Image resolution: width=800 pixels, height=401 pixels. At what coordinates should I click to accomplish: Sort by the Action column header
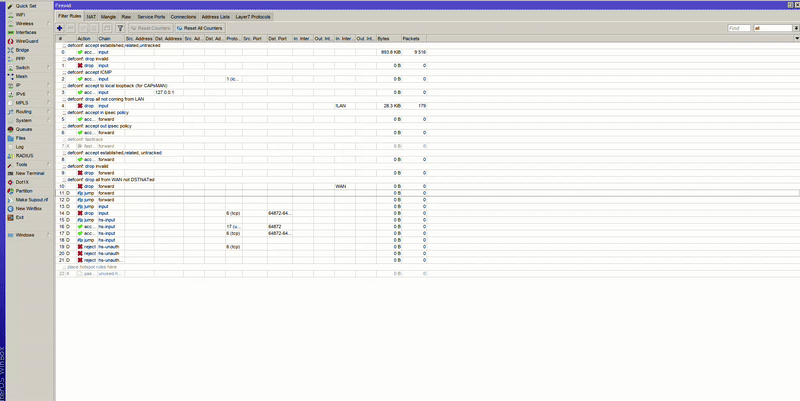click(86, 38)
